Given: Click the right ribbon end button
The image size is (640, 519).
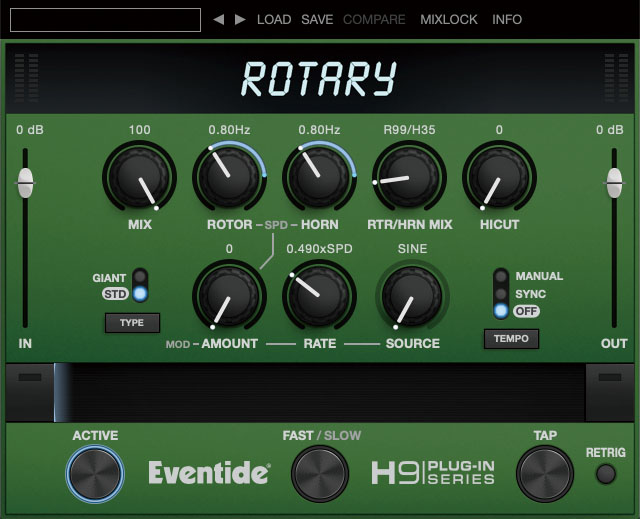Looking at the screenshot, I should pos(610,393).
